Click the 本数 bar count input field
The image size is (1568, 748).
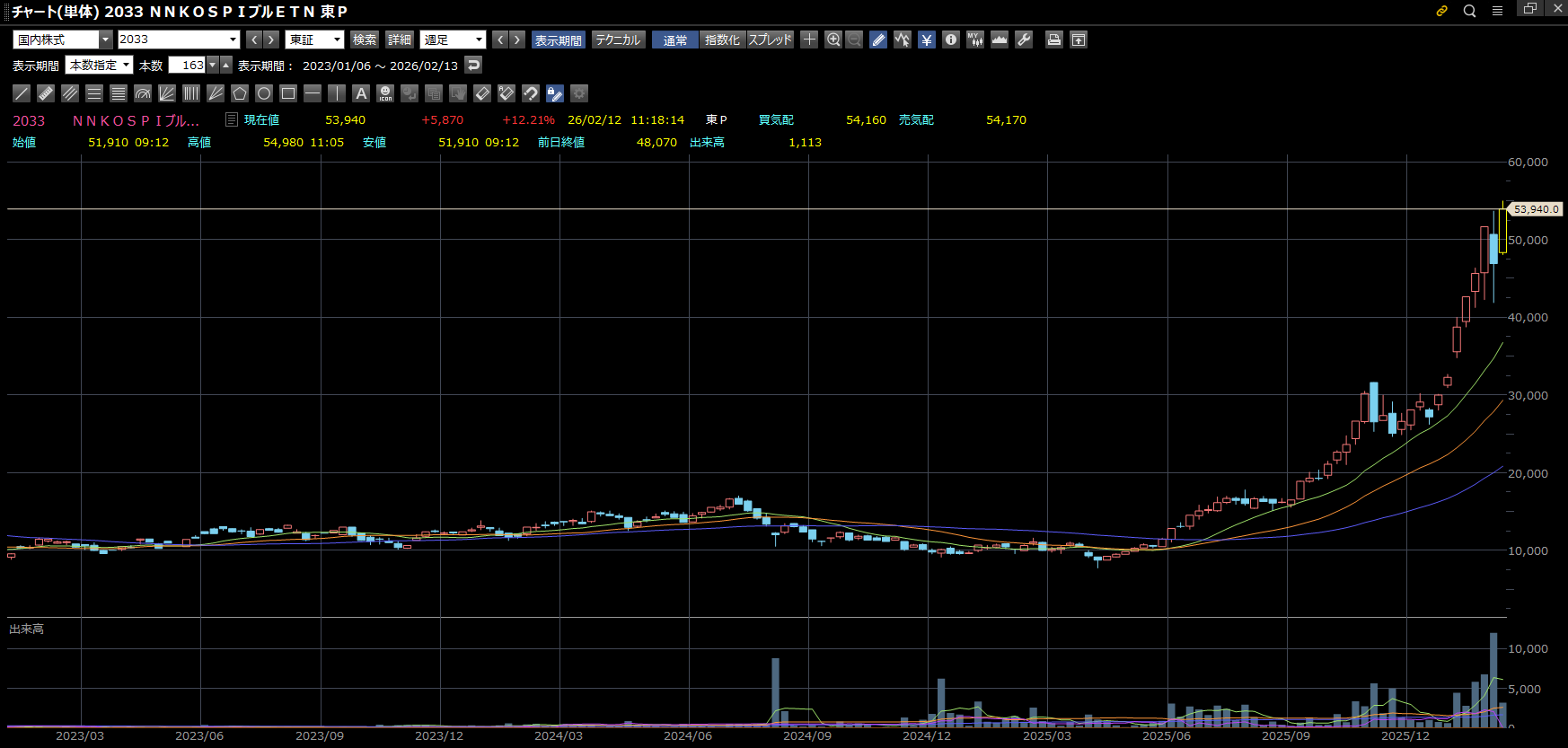(187, 66)
